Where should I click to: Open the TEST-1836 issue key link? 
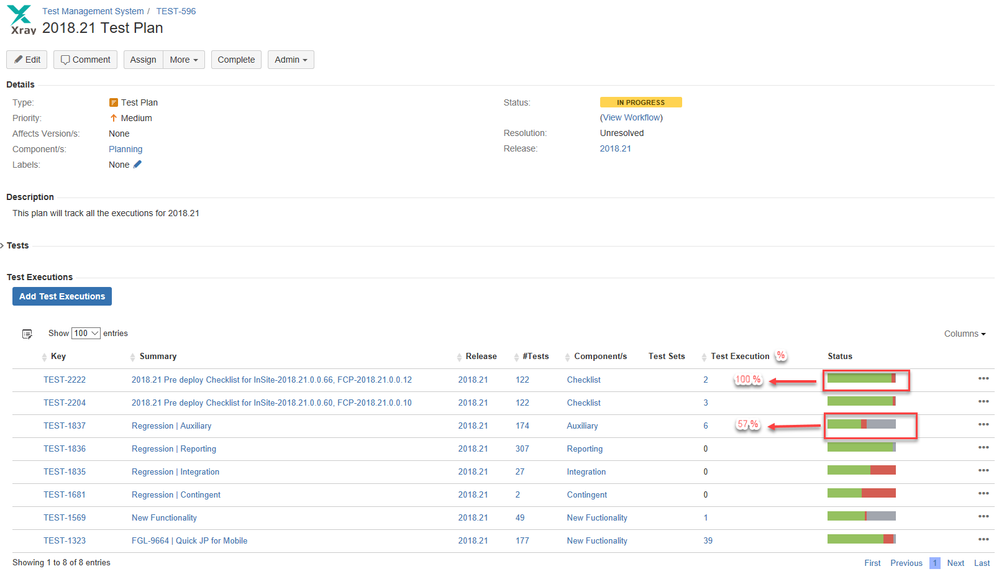pos(64,449)
